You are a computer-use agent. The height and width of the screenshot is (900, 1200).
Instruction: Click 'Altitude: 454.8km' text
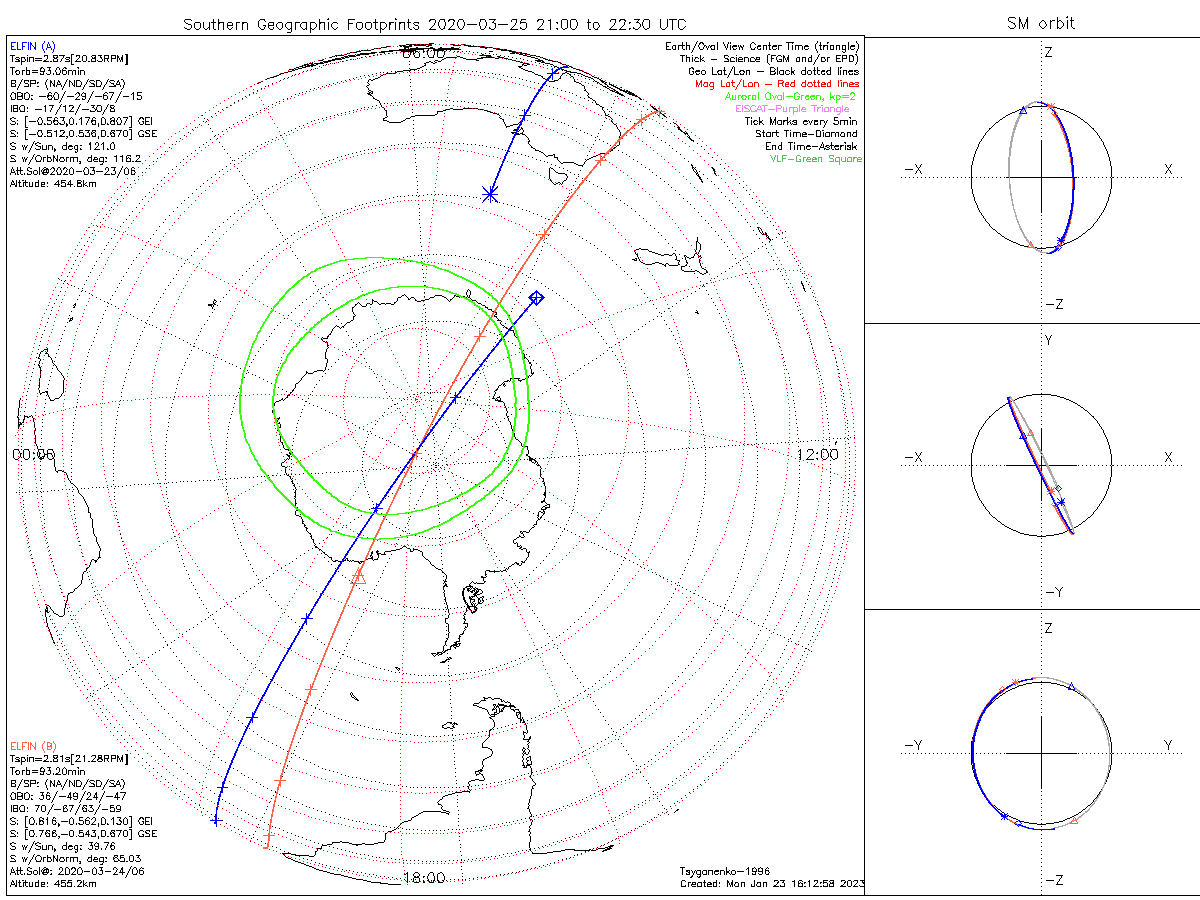[52, 184]
